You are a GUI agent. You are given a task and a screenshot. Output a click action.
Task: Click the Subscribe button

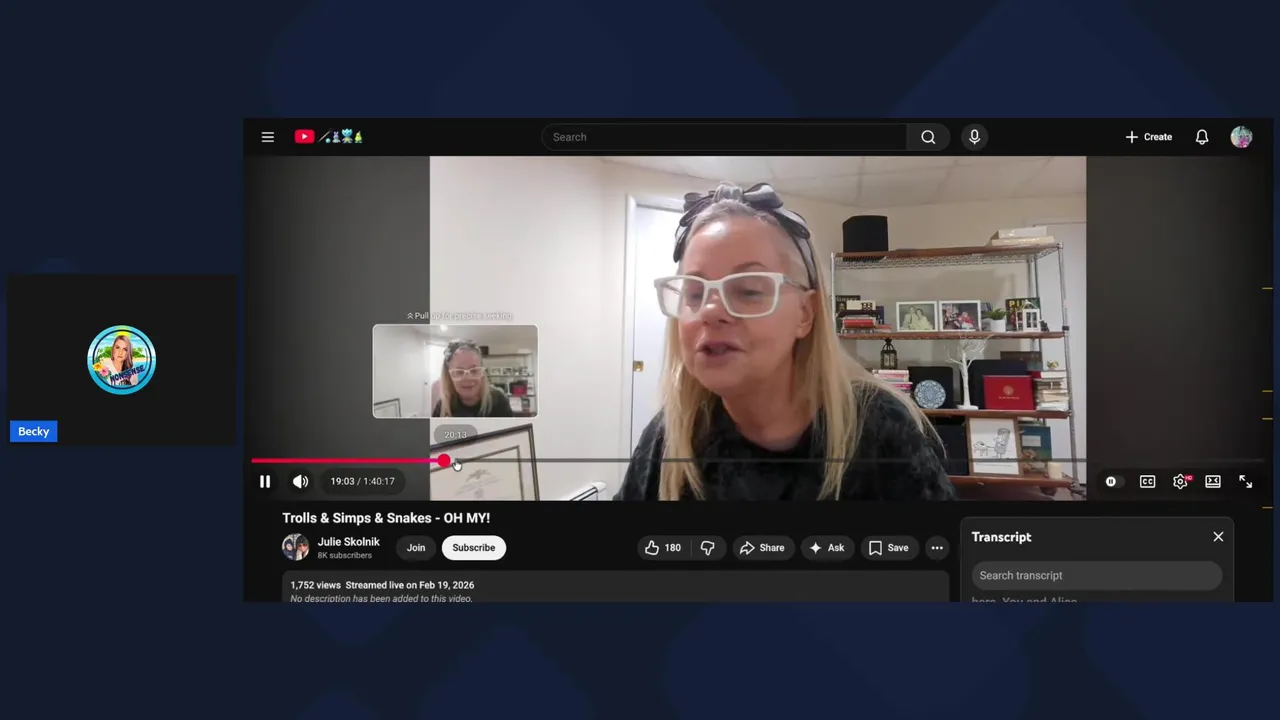point(474,547)
